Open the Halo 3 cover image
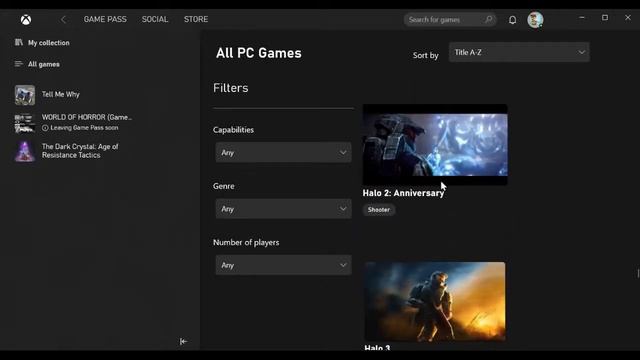The image size is (640, 360). pyautogui.click(x=435, y=302)
